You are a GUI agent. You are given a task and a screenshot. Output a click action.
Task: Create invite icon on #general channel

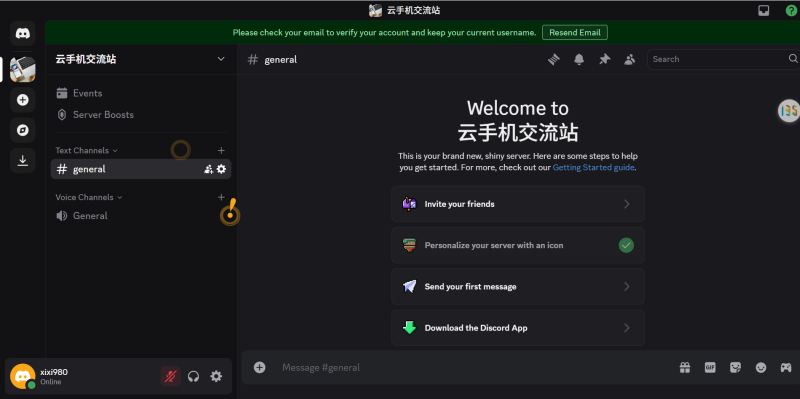coord(208,169)
